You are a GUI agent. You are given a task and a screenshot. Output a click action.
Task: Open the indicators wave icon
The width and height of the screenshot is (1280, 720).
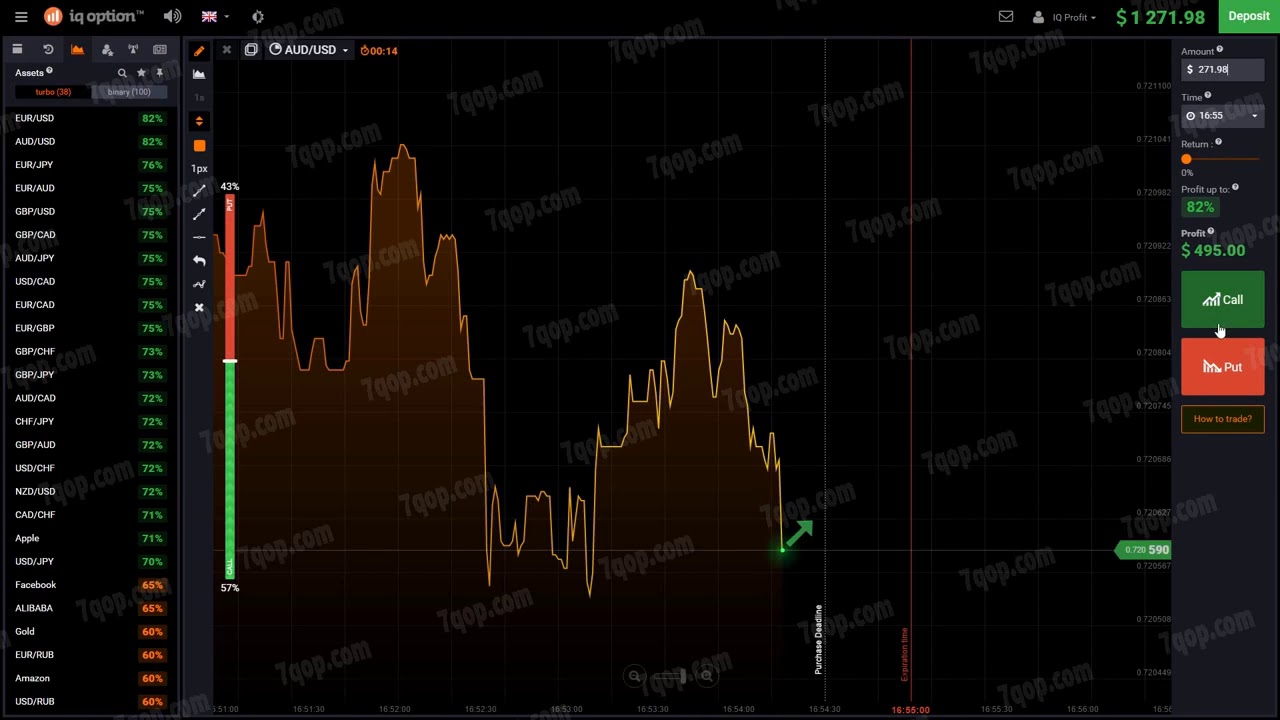pos(199,284)
